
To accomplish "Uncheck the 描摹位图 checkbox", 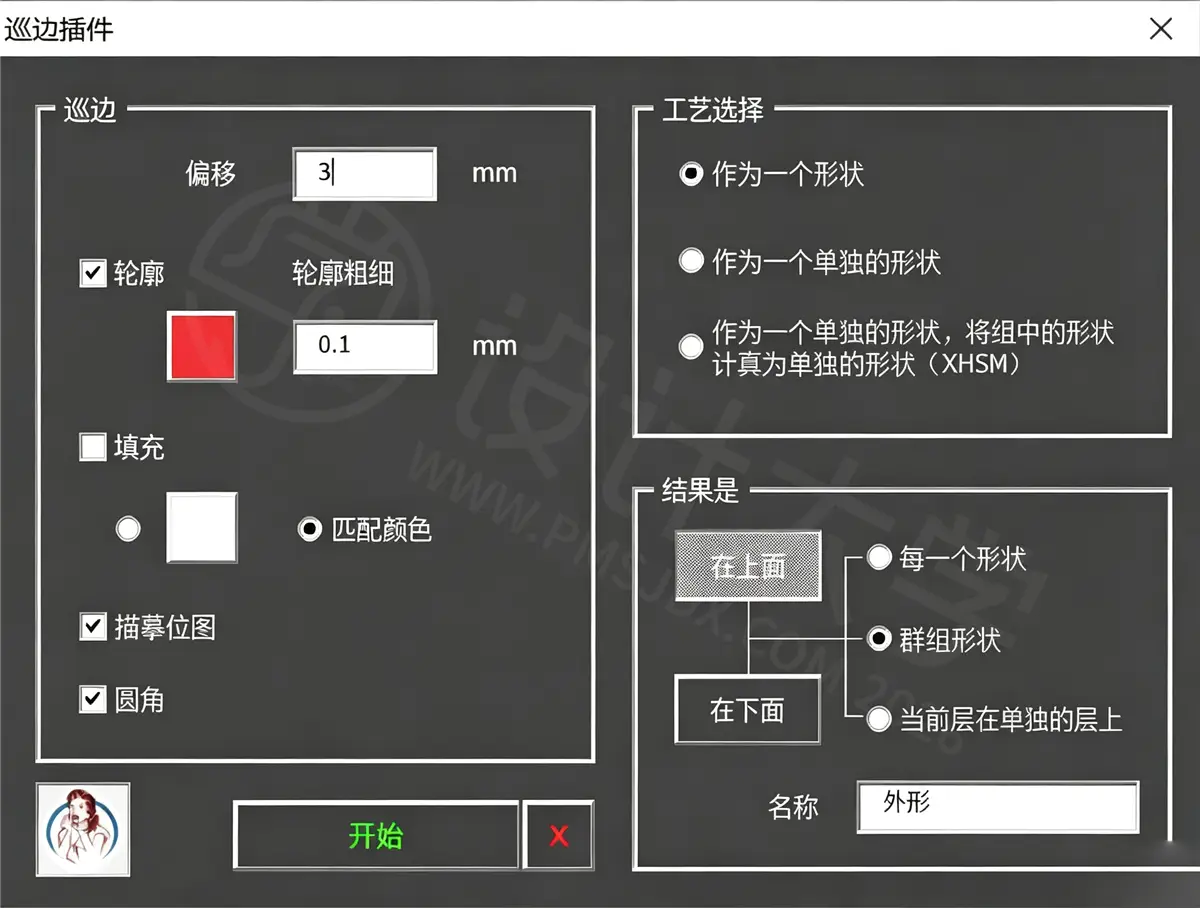I will (x=93, y=627).
